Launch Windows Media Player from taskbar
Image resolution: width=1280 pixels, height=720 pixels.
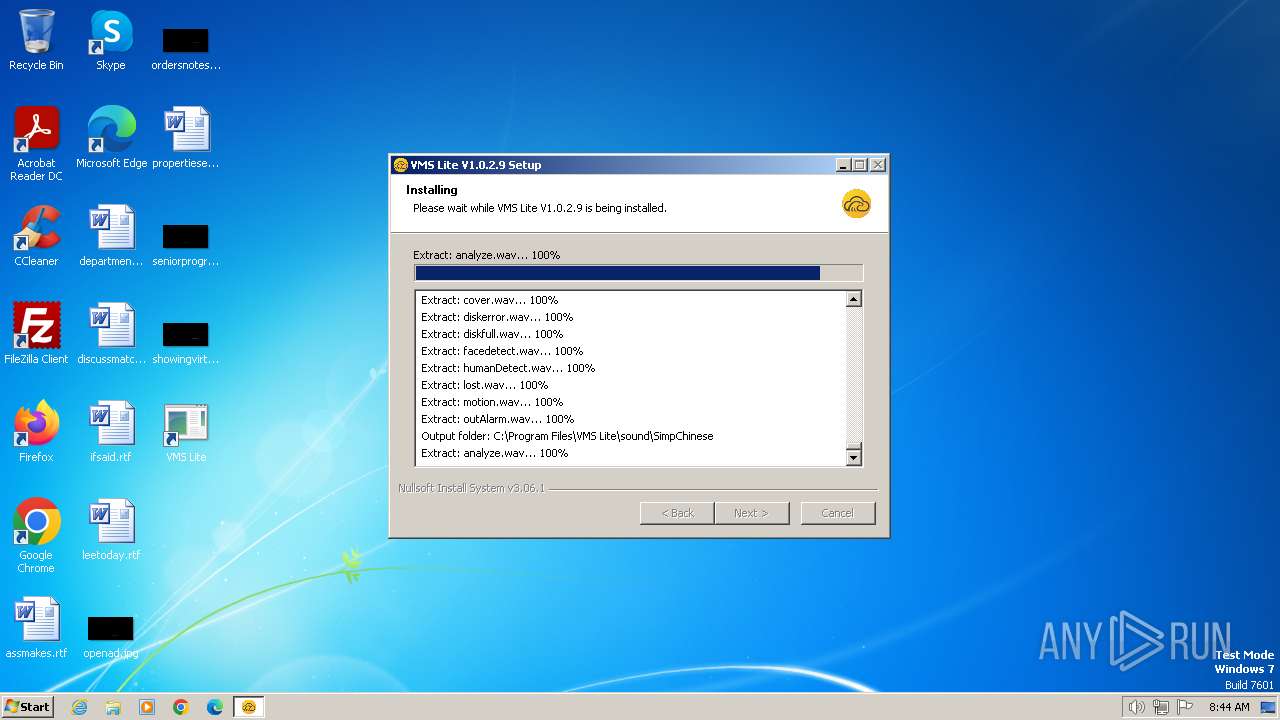(147, 707)
